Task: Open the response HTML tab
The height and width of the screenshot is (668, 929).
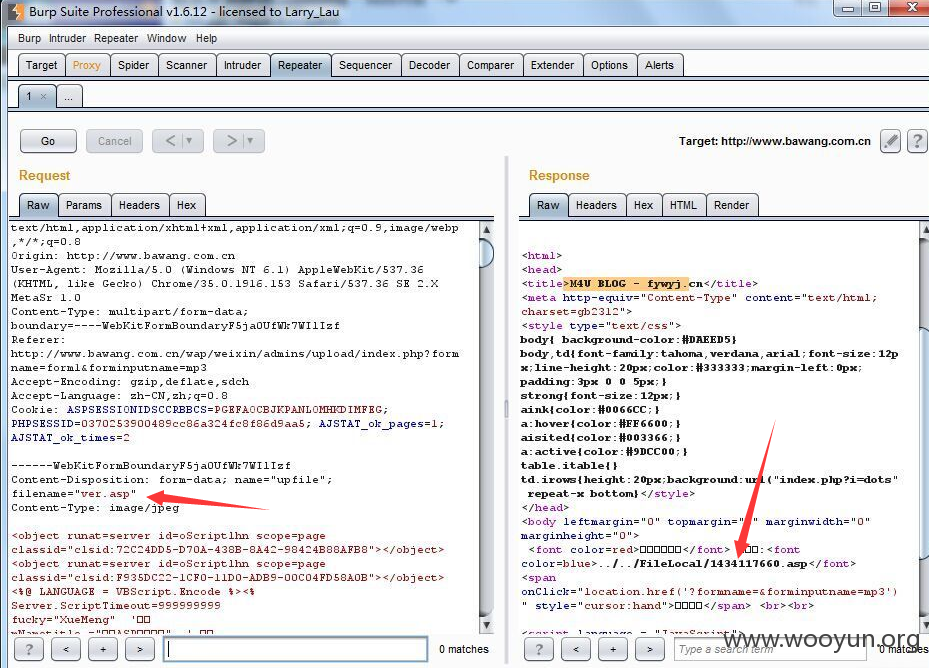Action: click(x=683, y=205)
